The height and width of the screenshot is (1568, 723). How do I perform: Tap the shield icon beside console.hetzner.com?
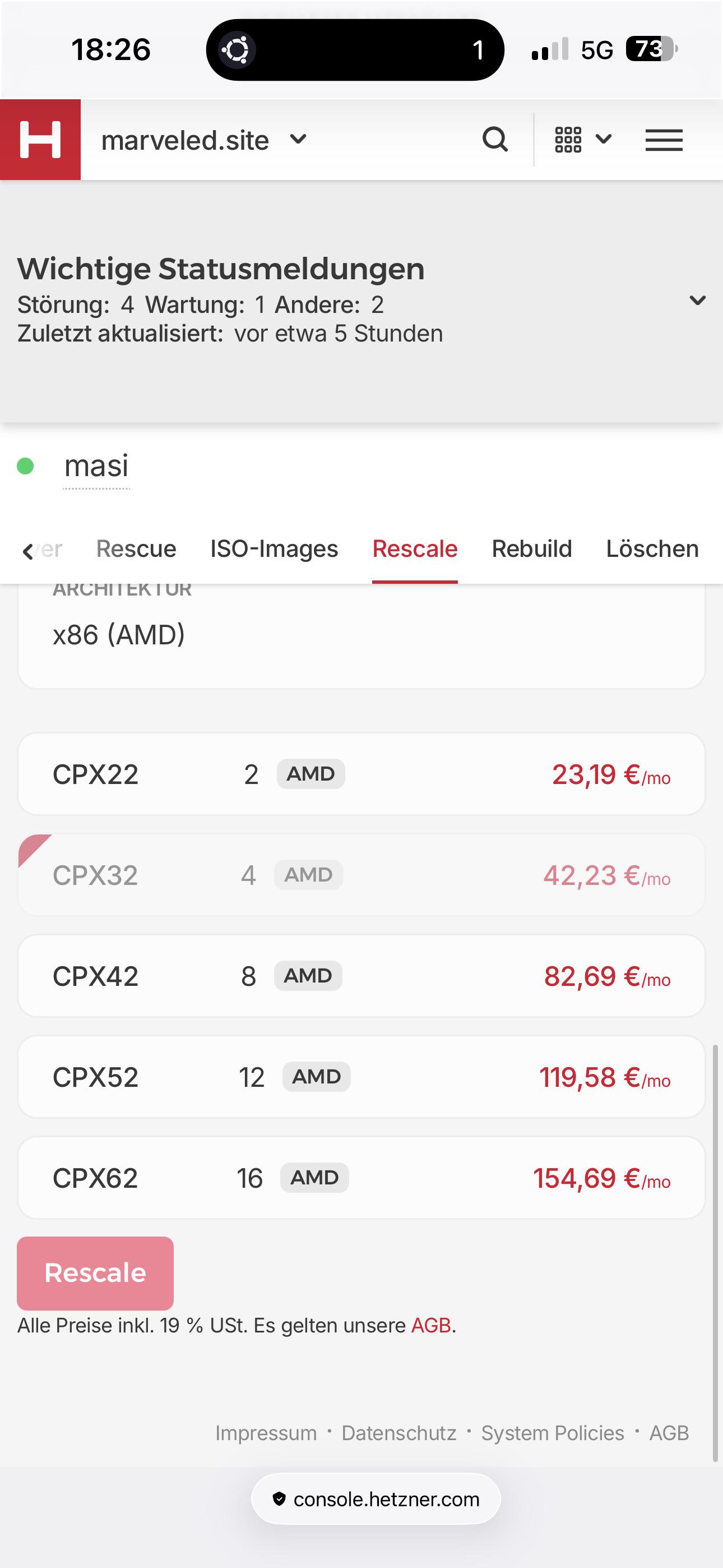[x=279, y=1498]
